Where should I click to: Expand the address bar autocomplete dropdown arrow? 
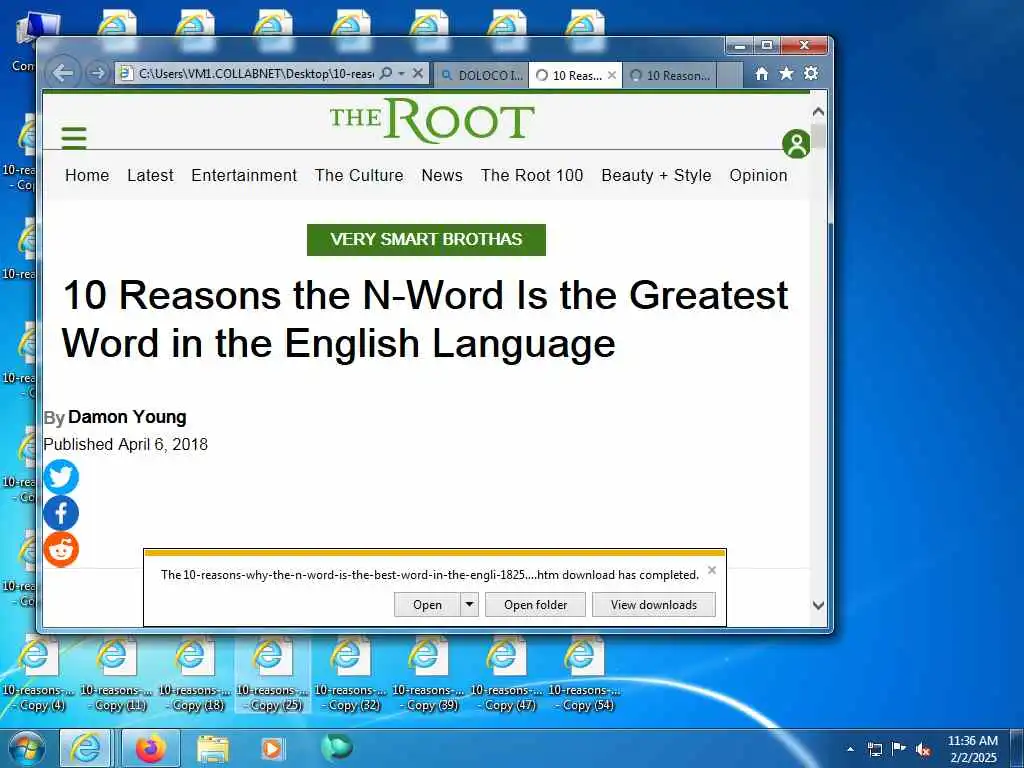[x=402, y=73]
